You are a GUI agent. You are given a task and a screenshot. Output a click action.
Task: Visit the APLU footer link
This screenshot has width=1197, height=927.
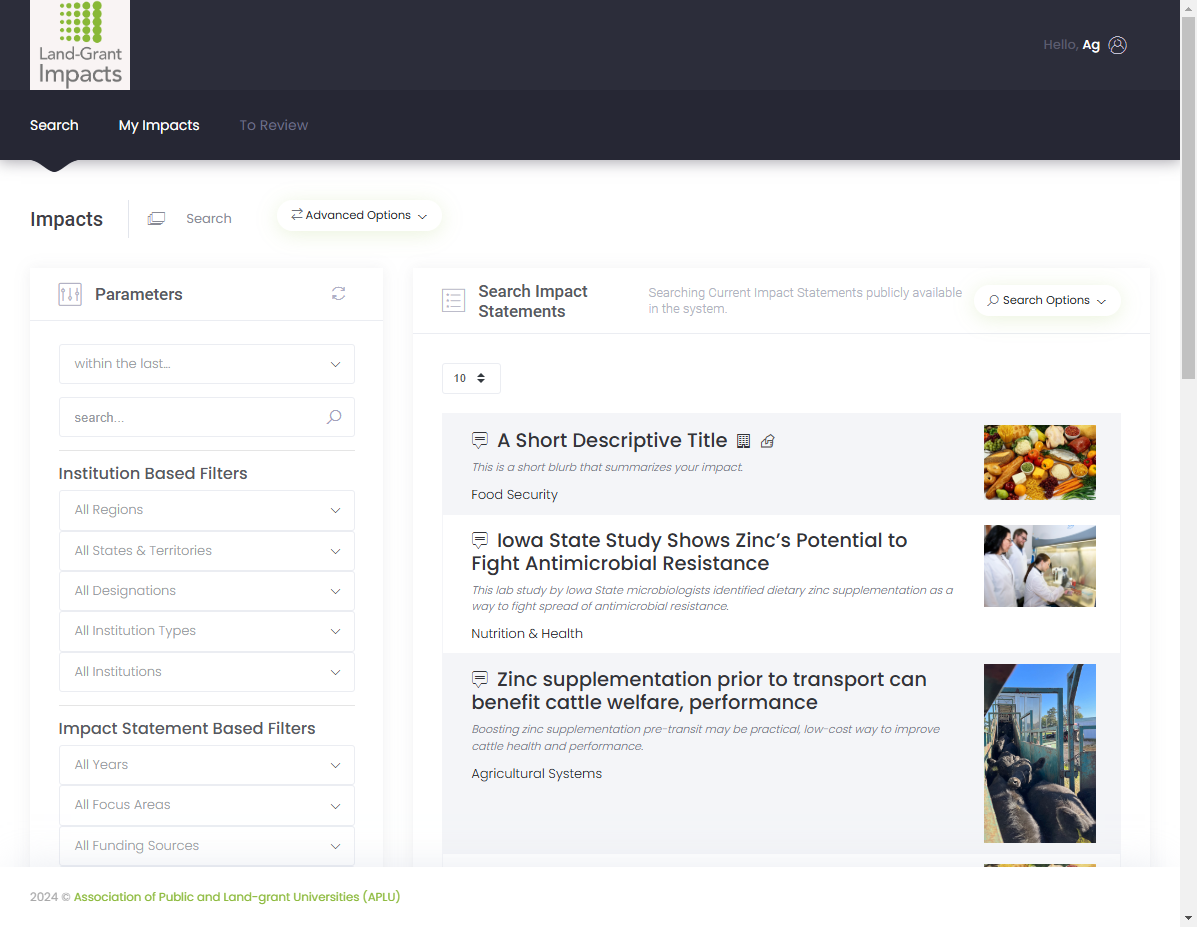click(237, 896)
